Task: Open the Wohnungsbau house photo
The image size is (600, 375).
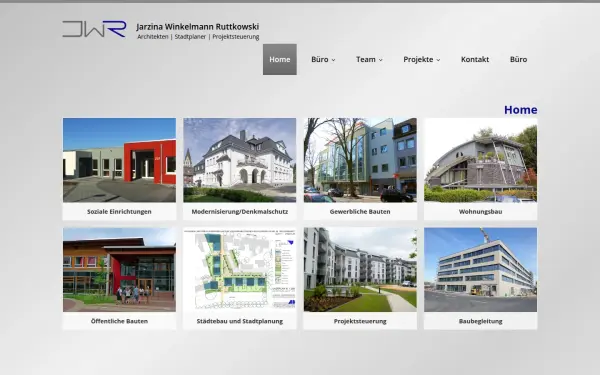Action: point(481,160)
